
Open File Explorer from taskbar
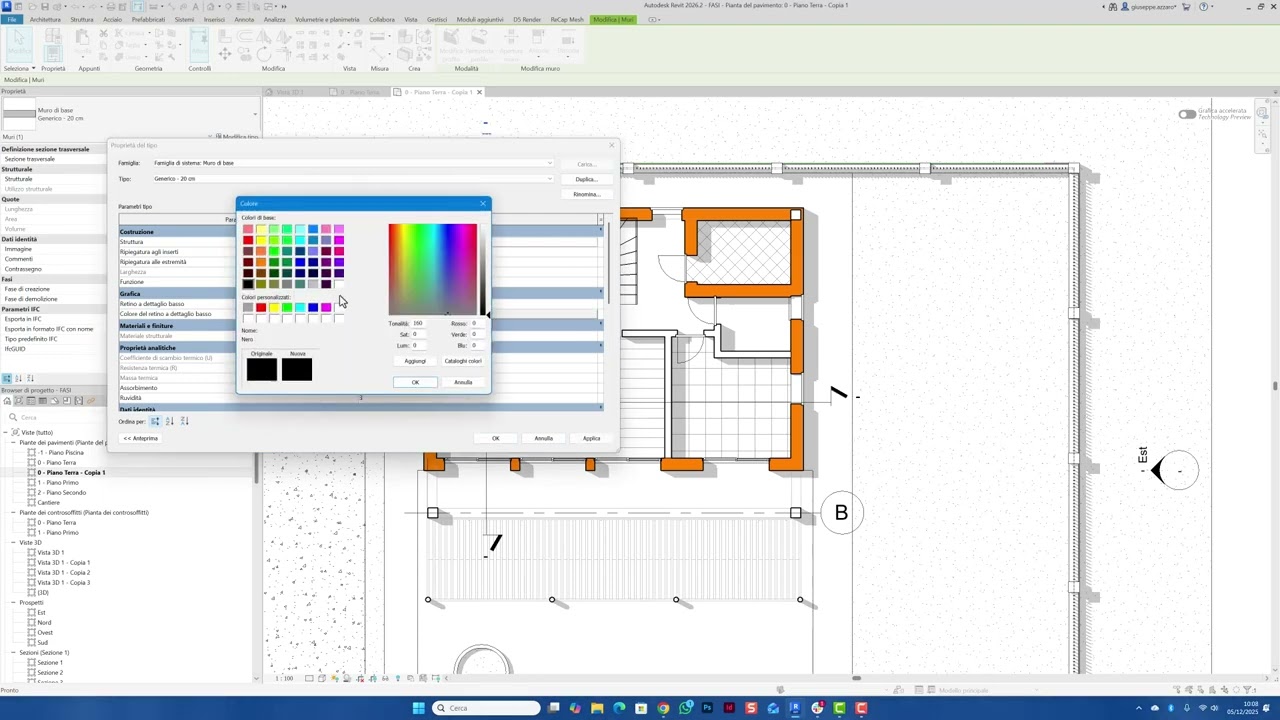coord(597,708)
